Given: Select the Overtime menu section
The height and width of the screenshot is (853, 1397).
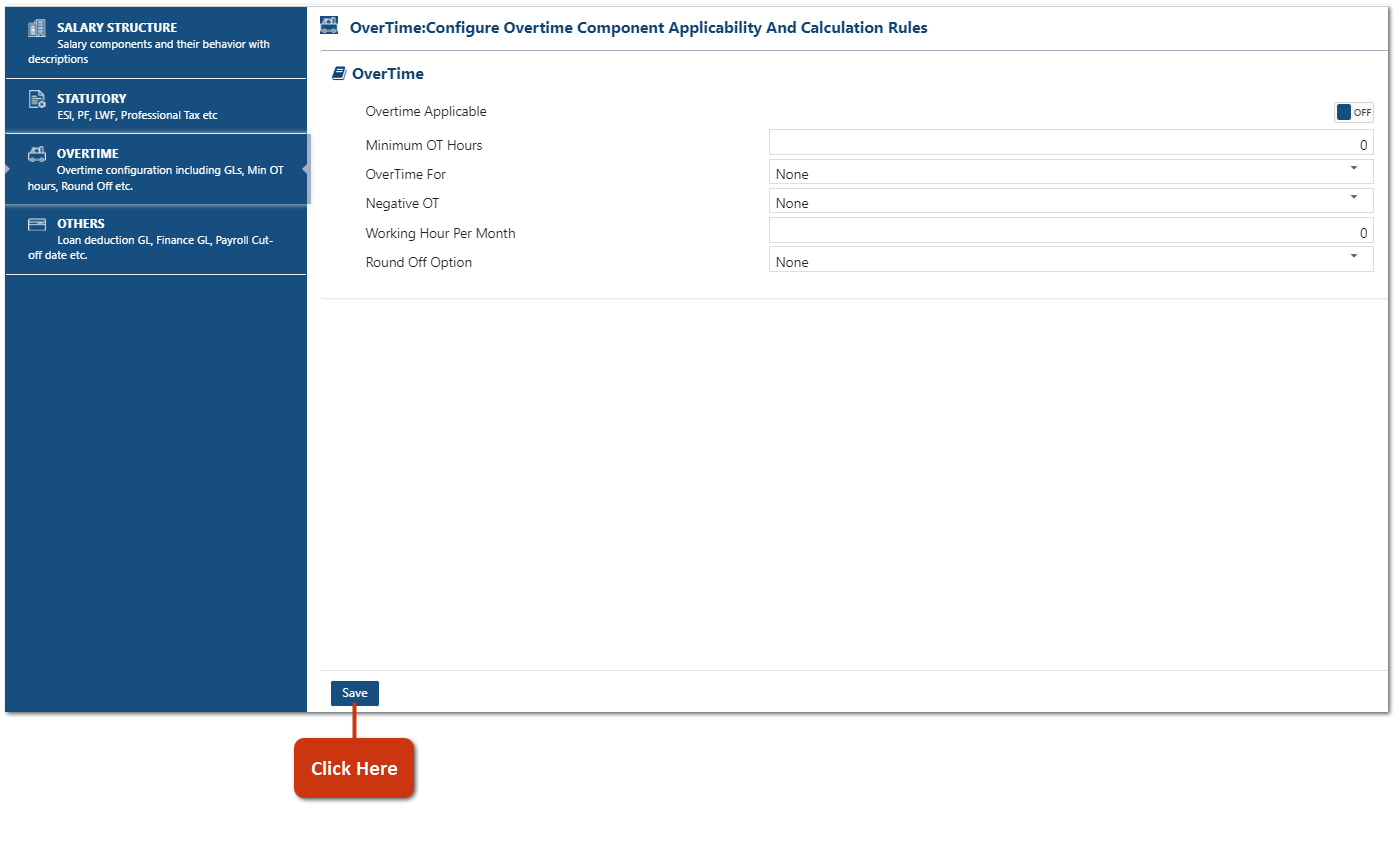Looking at the screenshot, I should [x=156, y=169].
